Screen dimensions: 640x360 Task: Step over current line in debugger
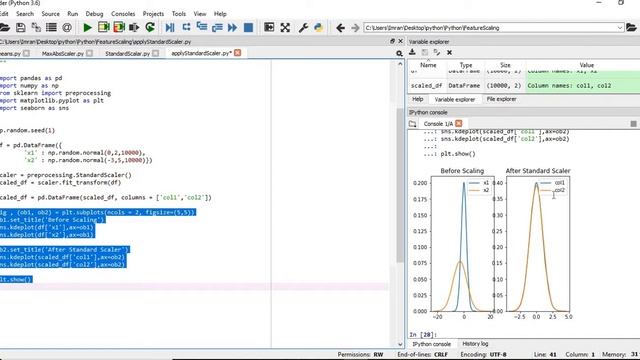click(x=187, y=27)
